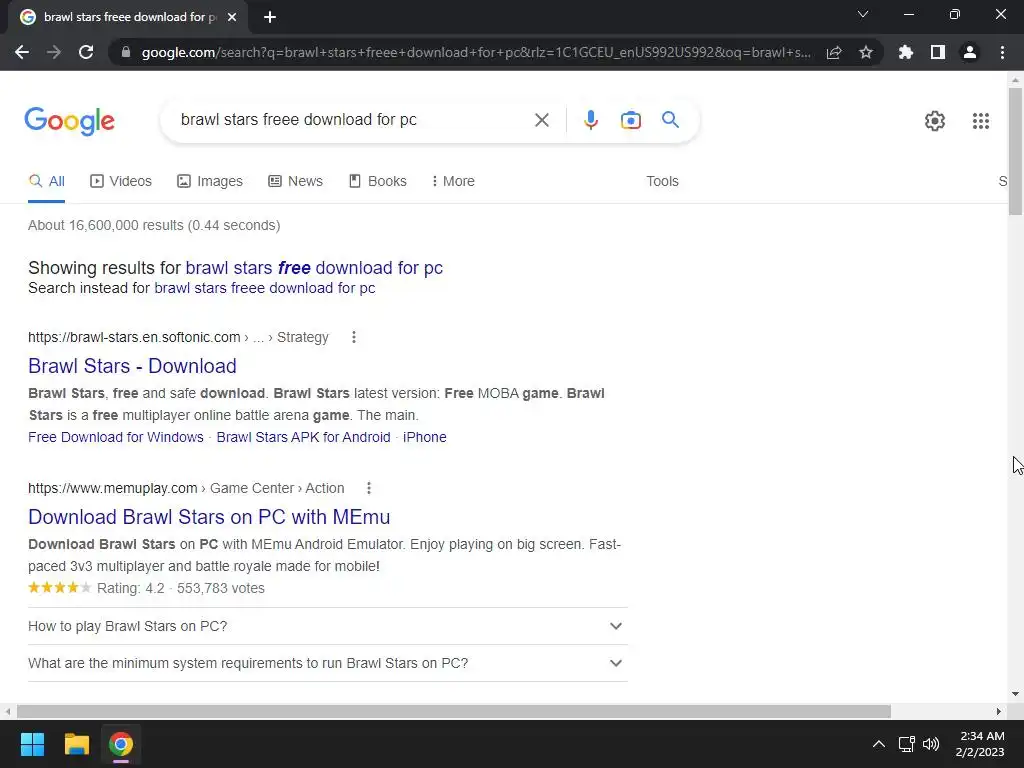Open Google quick settings gear
1024x768 pixels.
coord(935,121)
